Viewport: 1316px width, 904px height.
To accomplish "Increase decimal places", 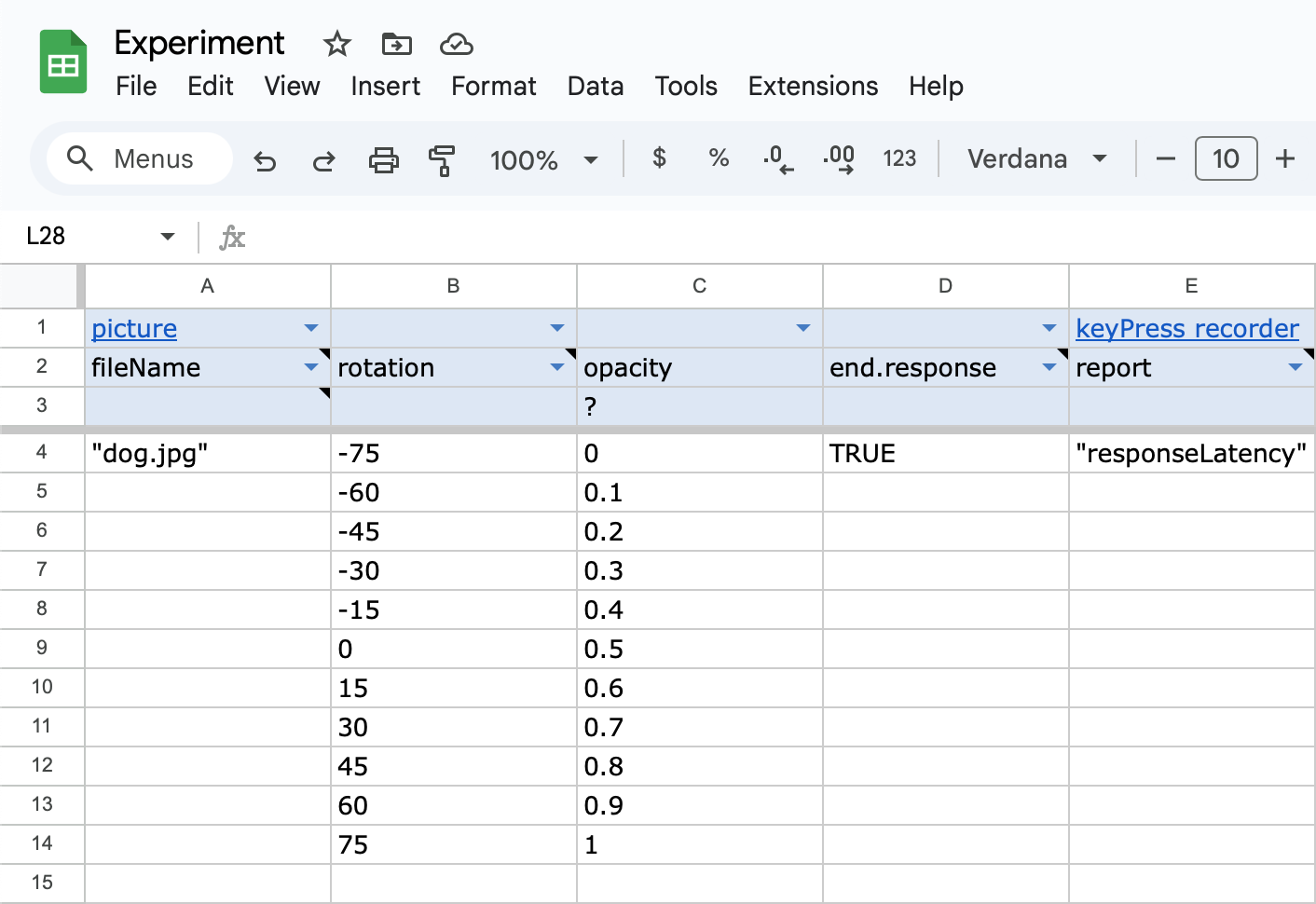I will 839,160.
